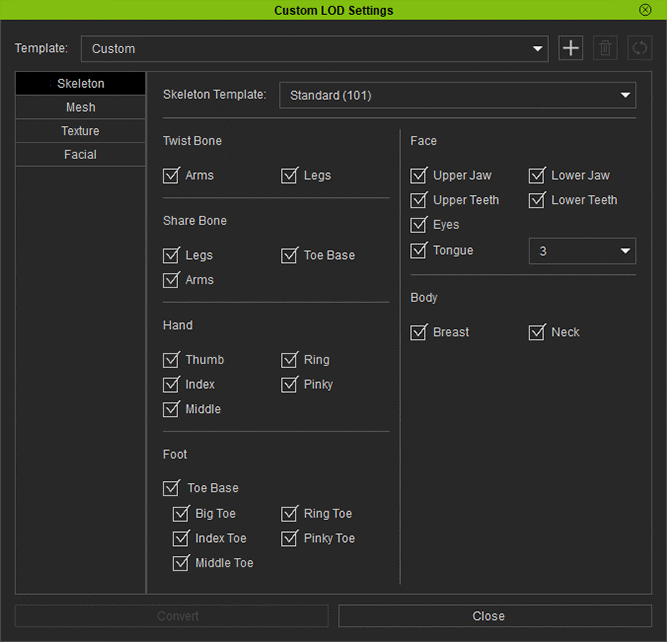The image size is (667, 642).
Task: Open the Facial tab
Action: [80, 155]
